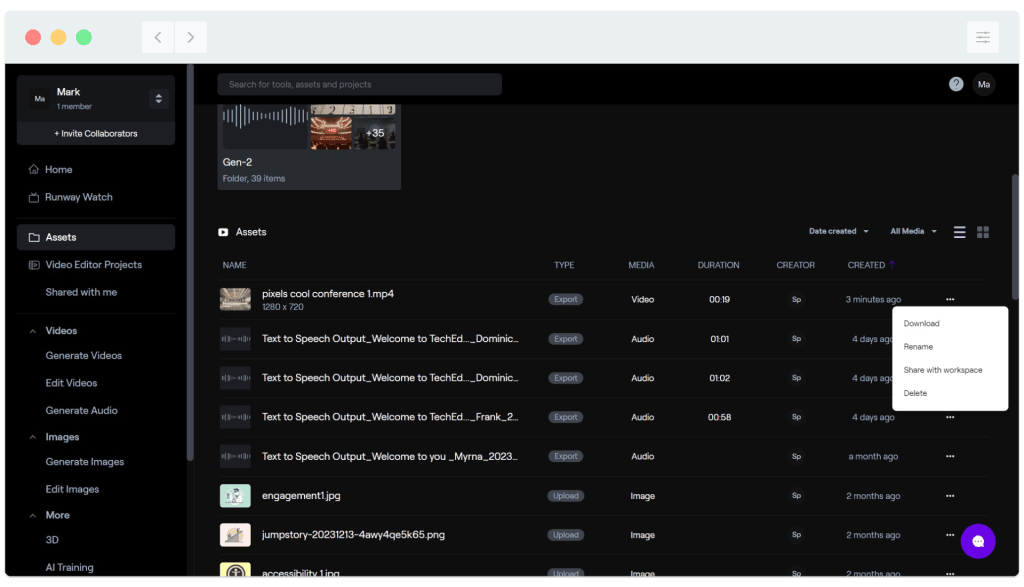
Task: Click the Ma profile avatar
Action: point(984,84)
